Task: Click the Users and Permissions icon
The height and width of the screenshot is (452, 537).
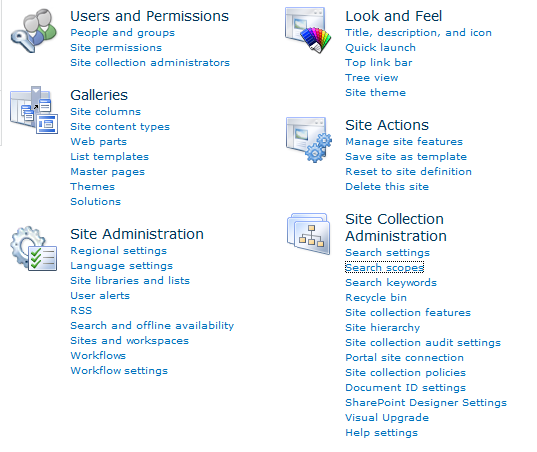Action: [x=34, y=31]
